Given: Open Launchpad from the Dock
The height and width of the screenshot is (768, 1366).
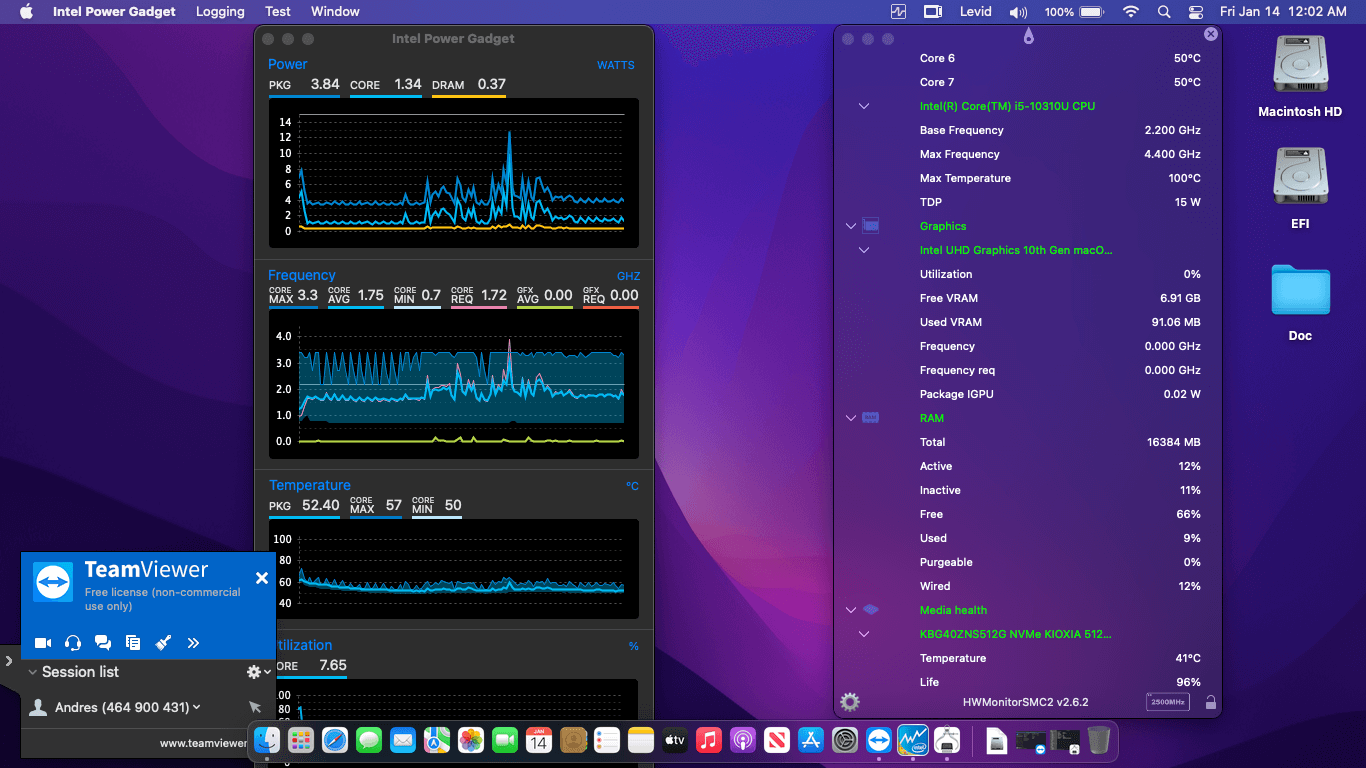Looking at the screenshot, I should tap(301, 740).
